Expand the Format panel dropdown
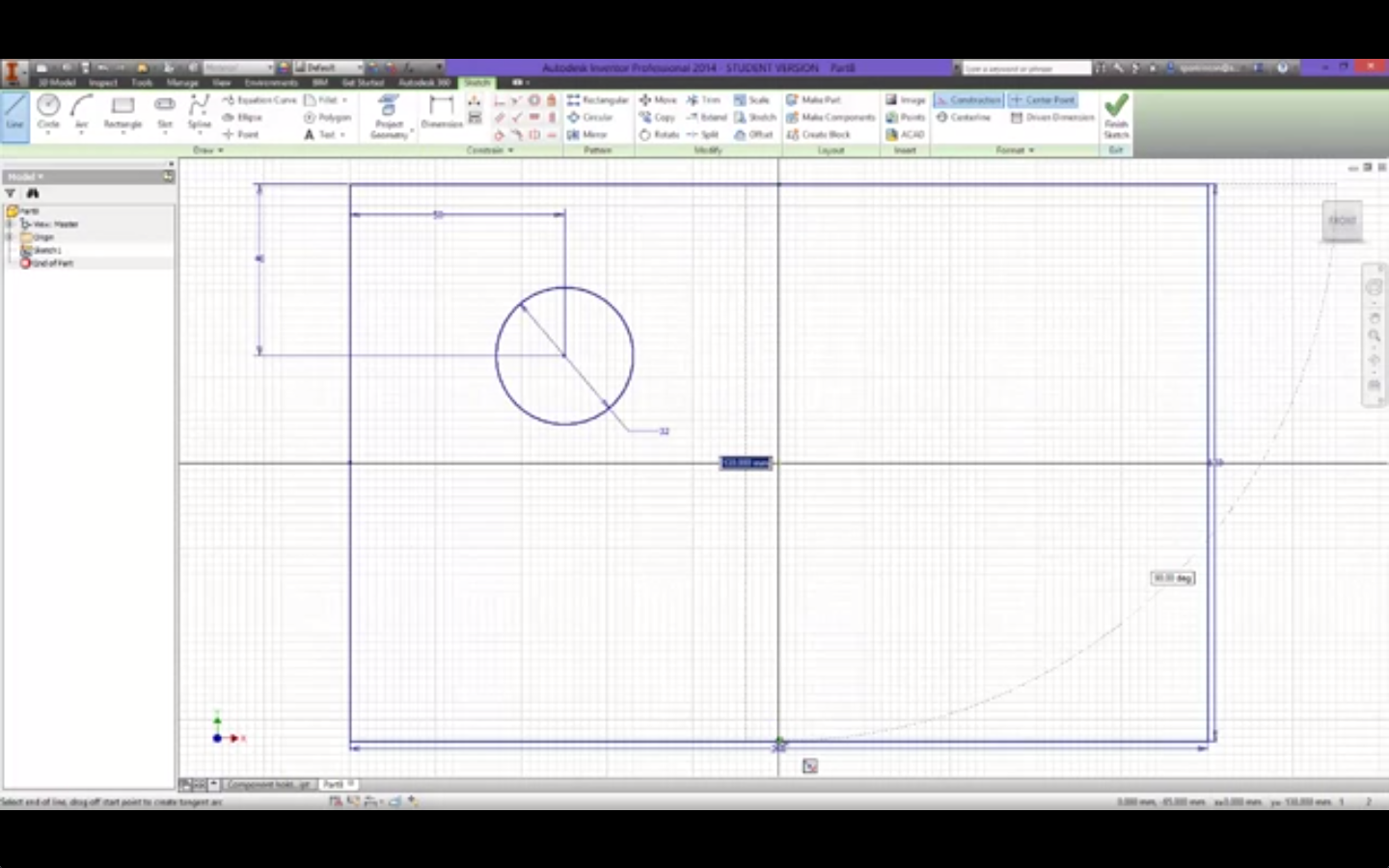The height and width of the screenshot is (868, 1389). pyautogui.click(x=1015, y=149)
